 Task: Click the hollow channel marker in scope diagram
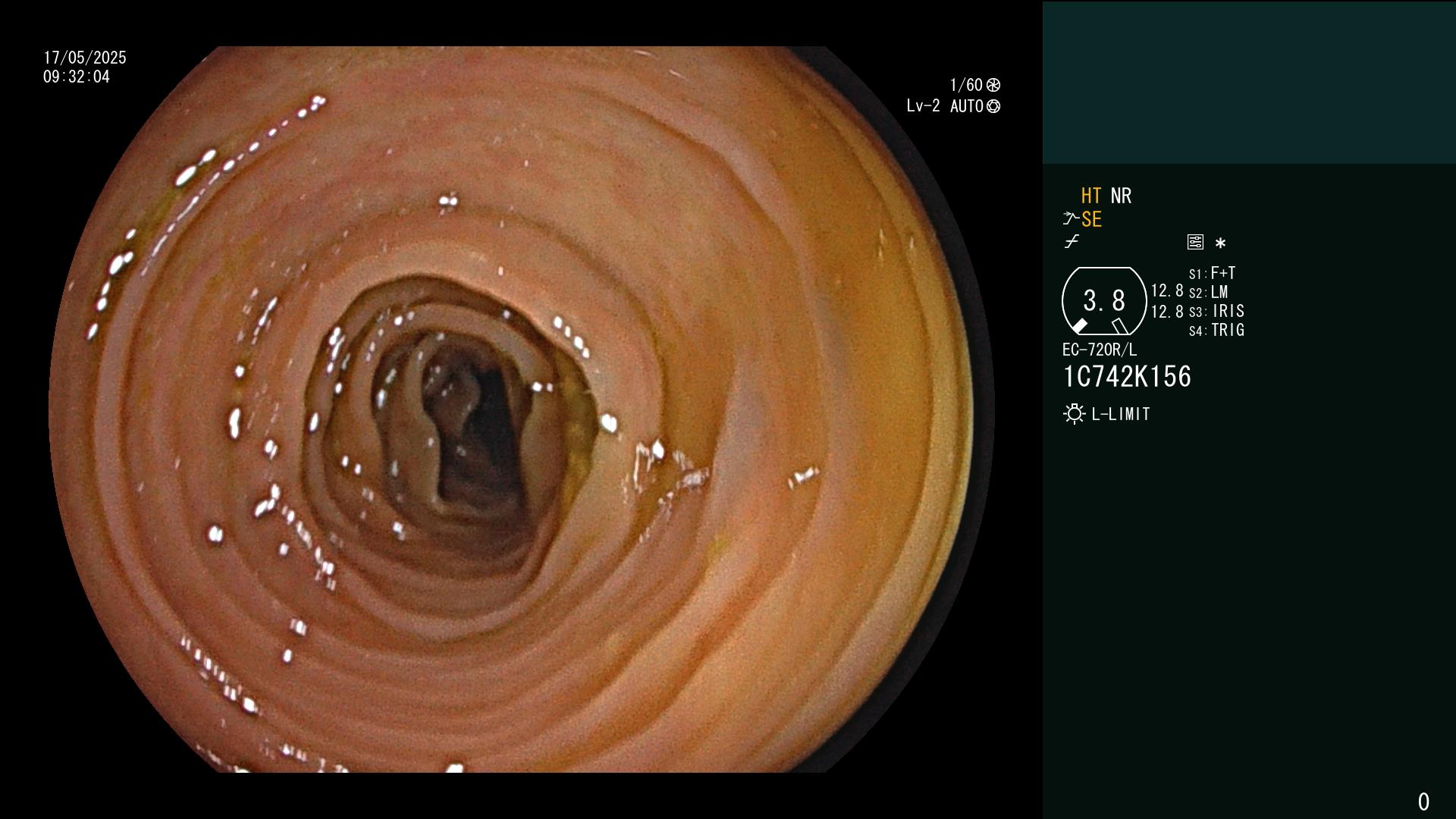(1120, 326)
